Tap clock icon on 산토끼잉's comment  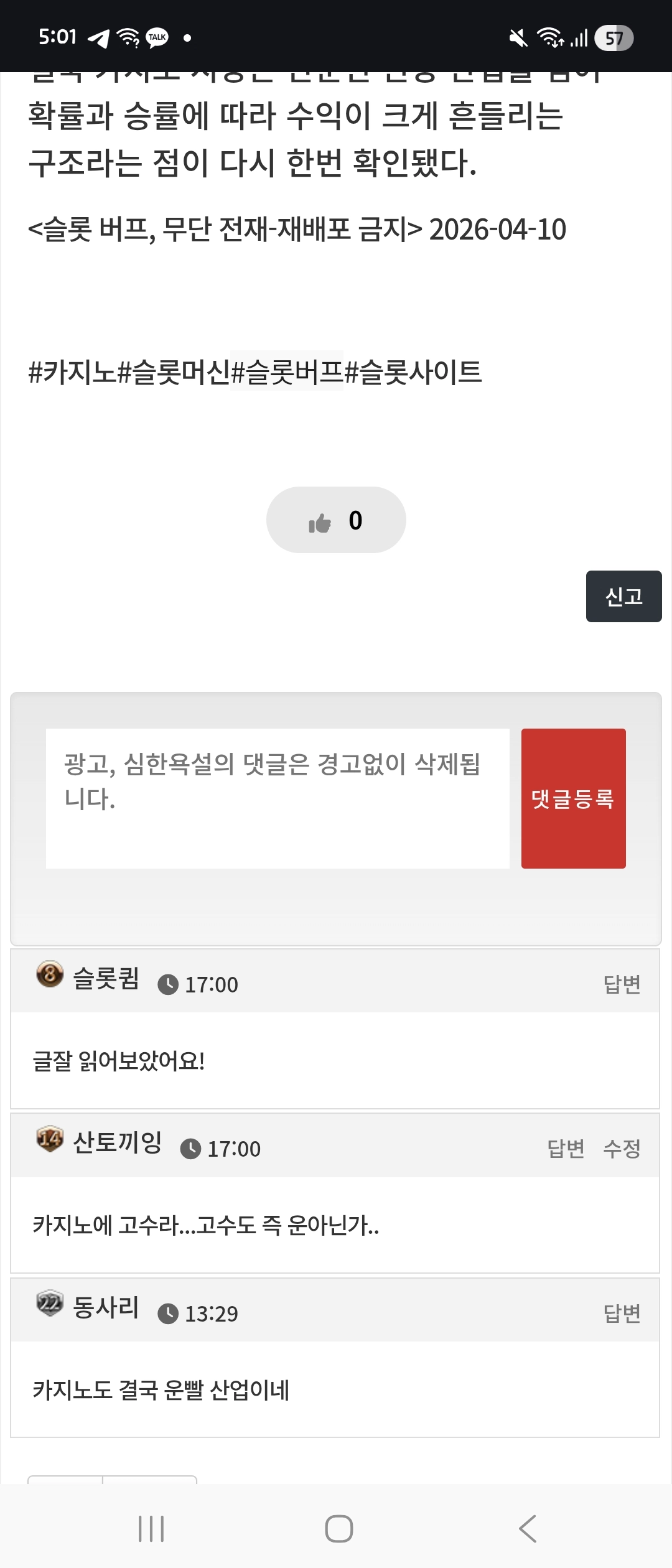190,1149
